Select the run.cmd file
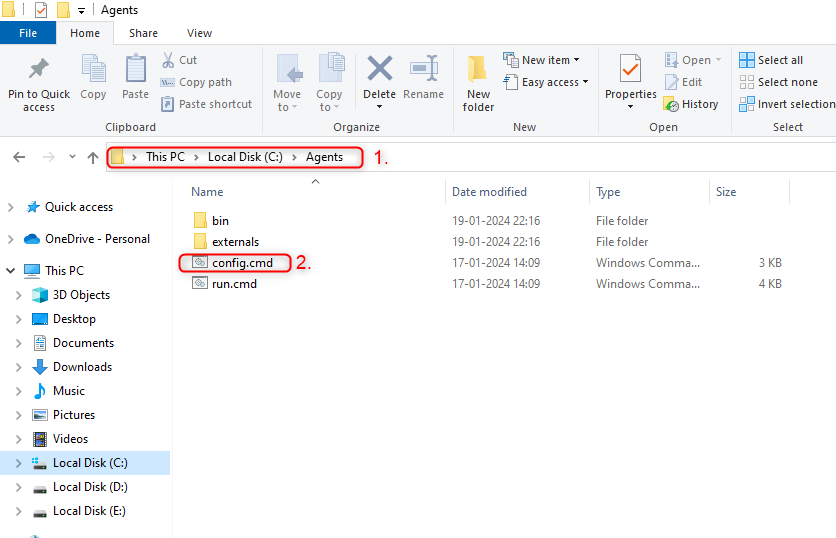 coord(234,284)
